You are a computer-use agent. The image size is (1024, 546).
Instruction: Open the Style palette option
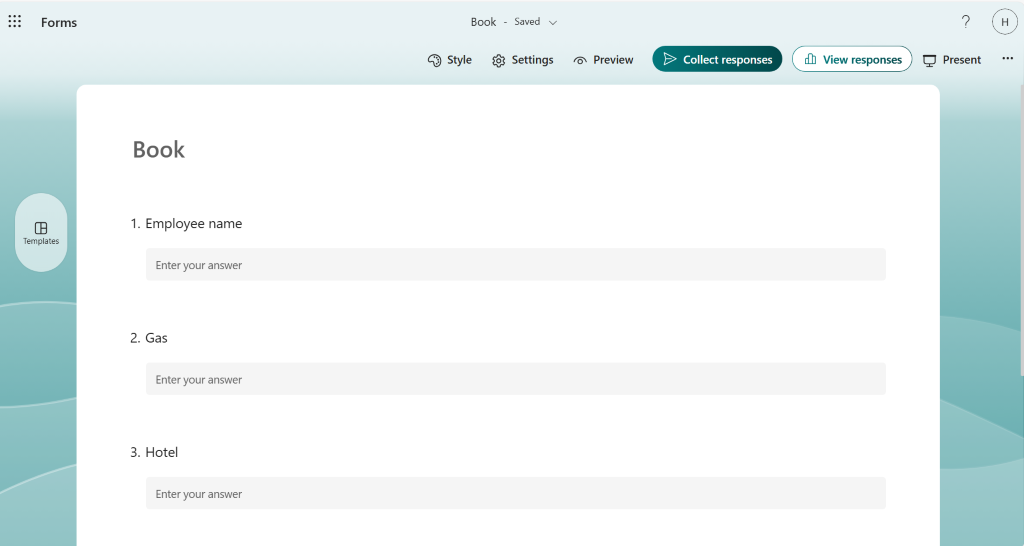click(449, 59)
